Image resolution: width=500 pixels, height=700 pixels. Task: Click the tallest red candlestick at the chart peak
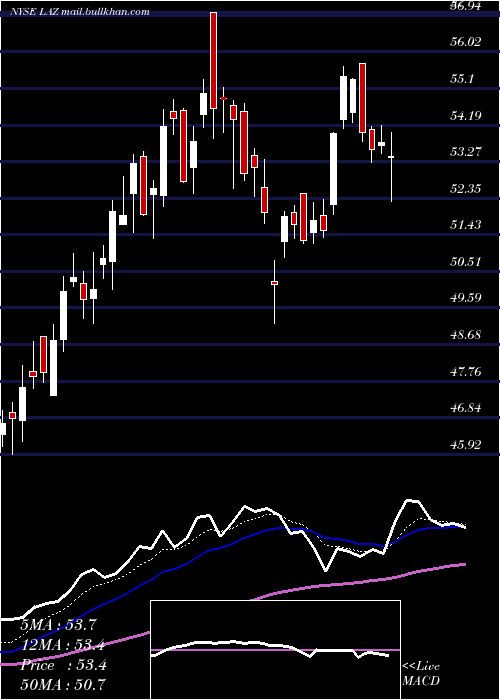click(213, 60)
